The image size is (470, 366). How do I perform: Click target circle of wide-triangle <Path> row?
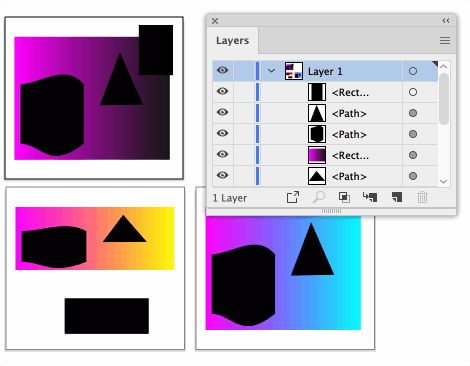point(413,176)
